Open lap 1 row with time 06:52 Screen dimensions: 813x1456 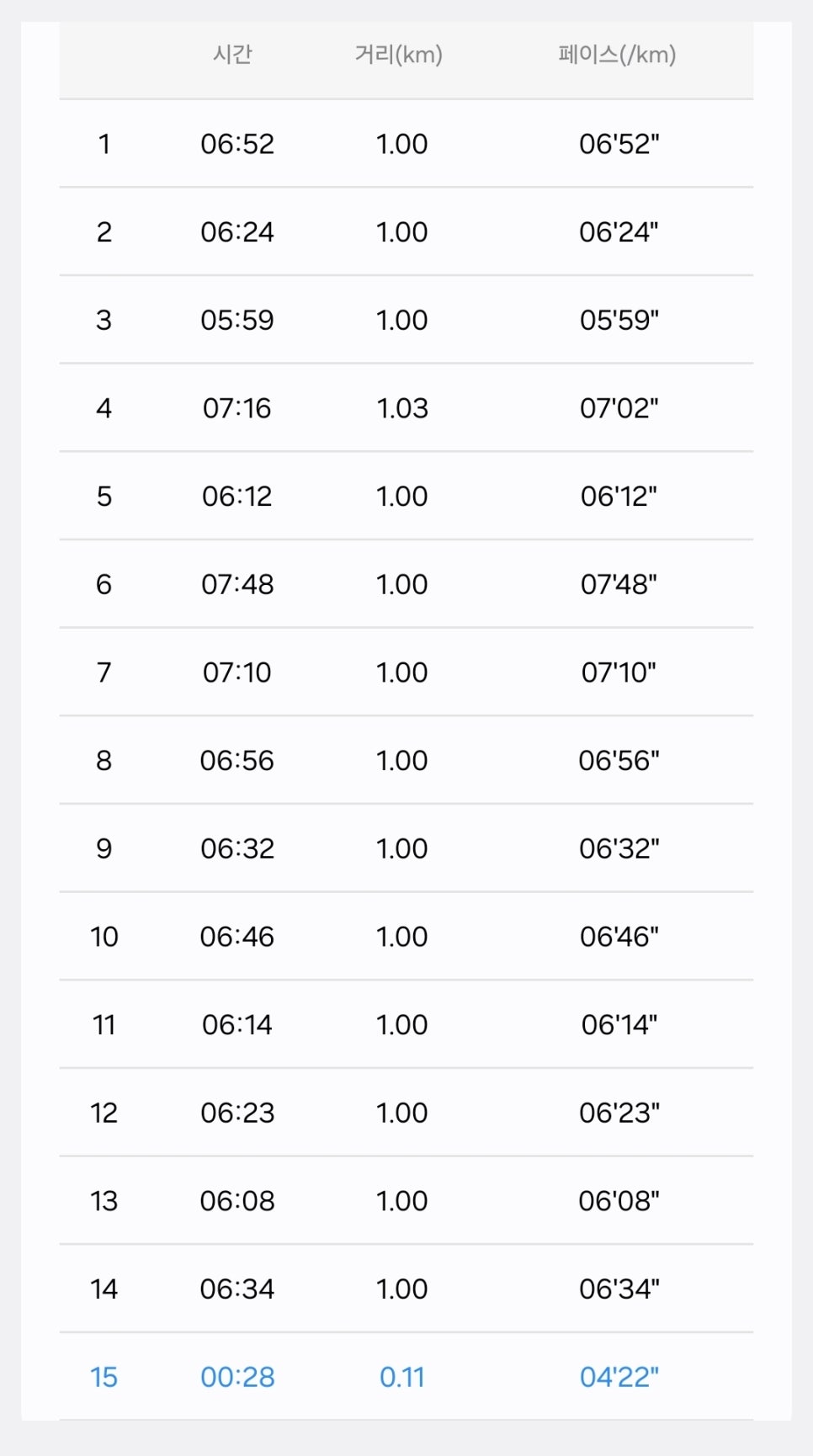406,144
